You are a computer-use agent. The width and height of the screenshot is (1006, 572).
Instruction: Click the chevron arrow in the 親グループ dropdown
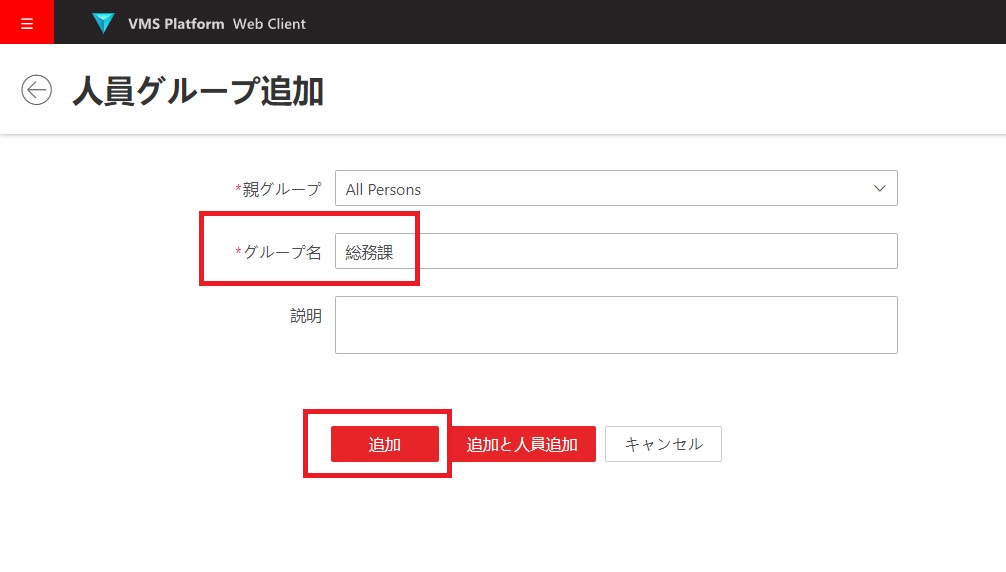(x=880, y=189)
